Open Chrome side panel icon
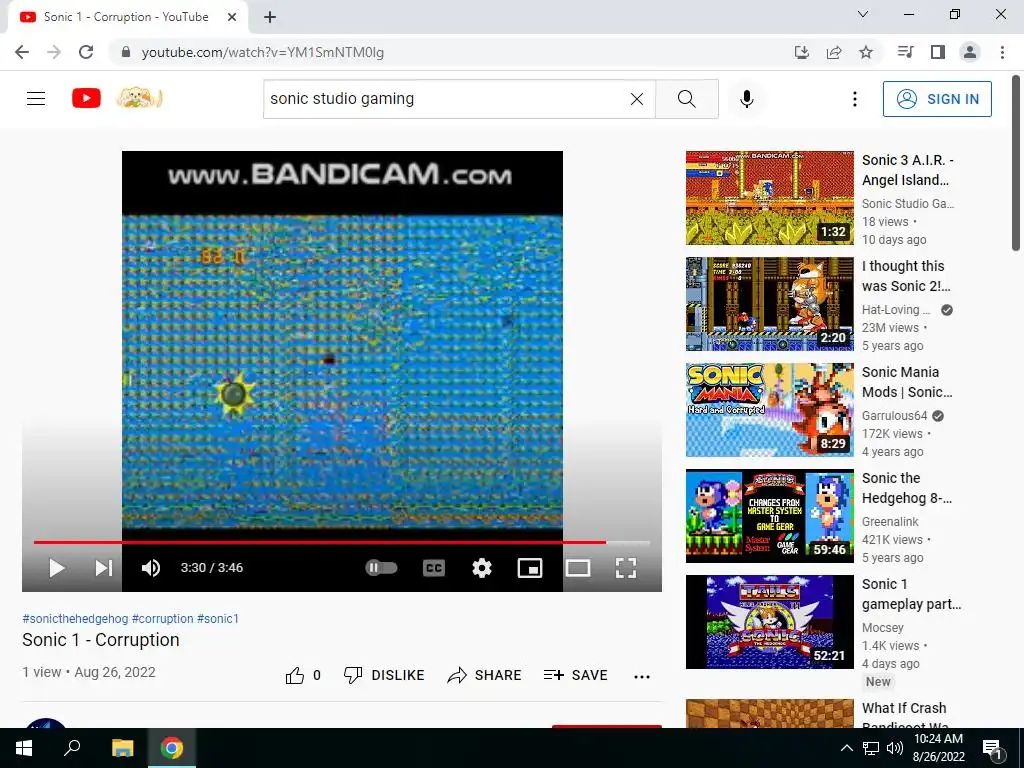Image resolution: width=1024 pixels, height=768 pixels. pyautogui.click(x=938, y=52)
